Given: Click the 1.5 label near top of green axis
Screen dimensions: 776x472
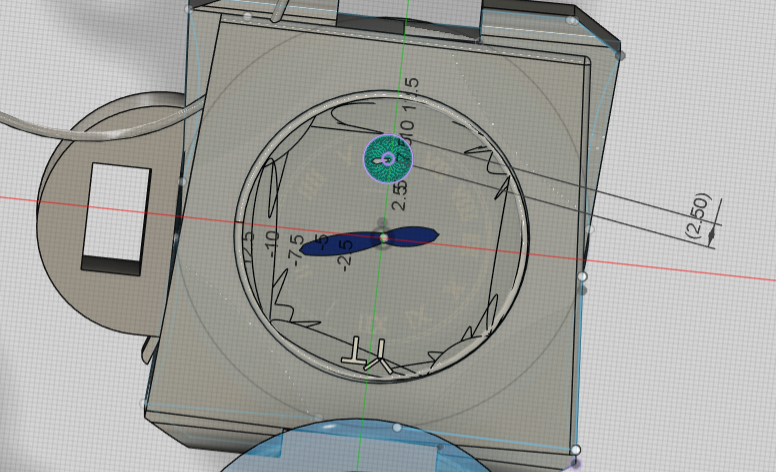Looking at the screenshot, I should pos(411,95).
